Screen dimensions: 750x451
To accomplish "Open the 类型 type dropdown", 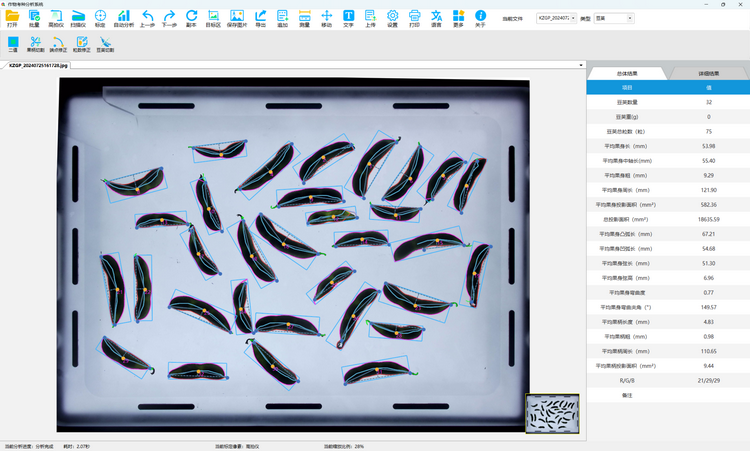I will pyautogui.click(x=629, y=18).
